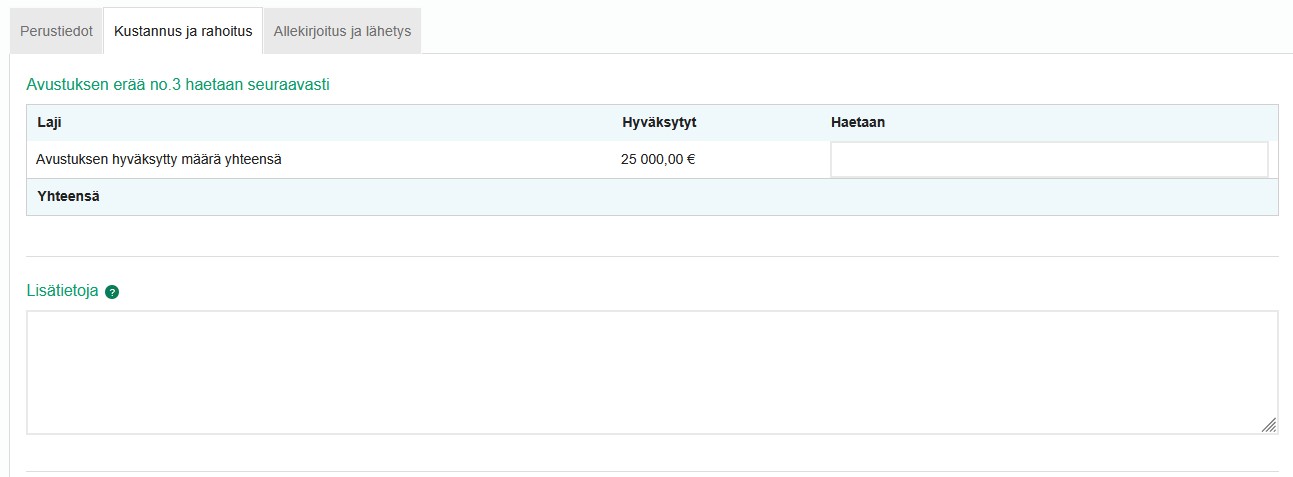1293x477 pixels.
Task: Click the help icon beside Lisätietoja
Action: [x=112, y=292]
